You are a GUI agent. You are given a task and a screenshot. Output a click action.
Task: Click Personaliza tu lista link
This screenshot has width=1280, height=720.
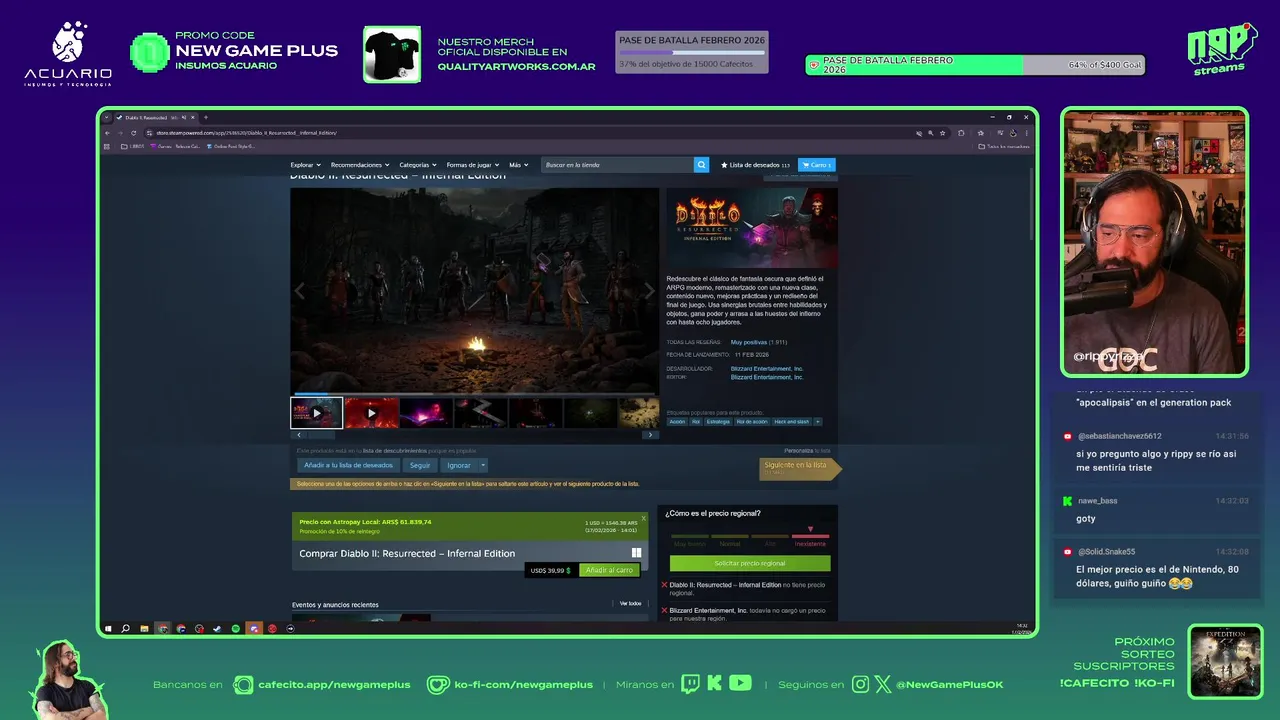tap(807, 451)
